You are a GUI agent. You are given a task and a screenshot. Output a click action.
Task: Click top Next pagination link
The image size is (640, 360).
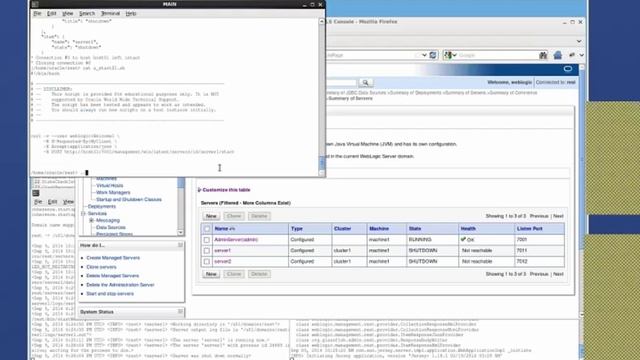pyautogui.click(x=558, y=216)
